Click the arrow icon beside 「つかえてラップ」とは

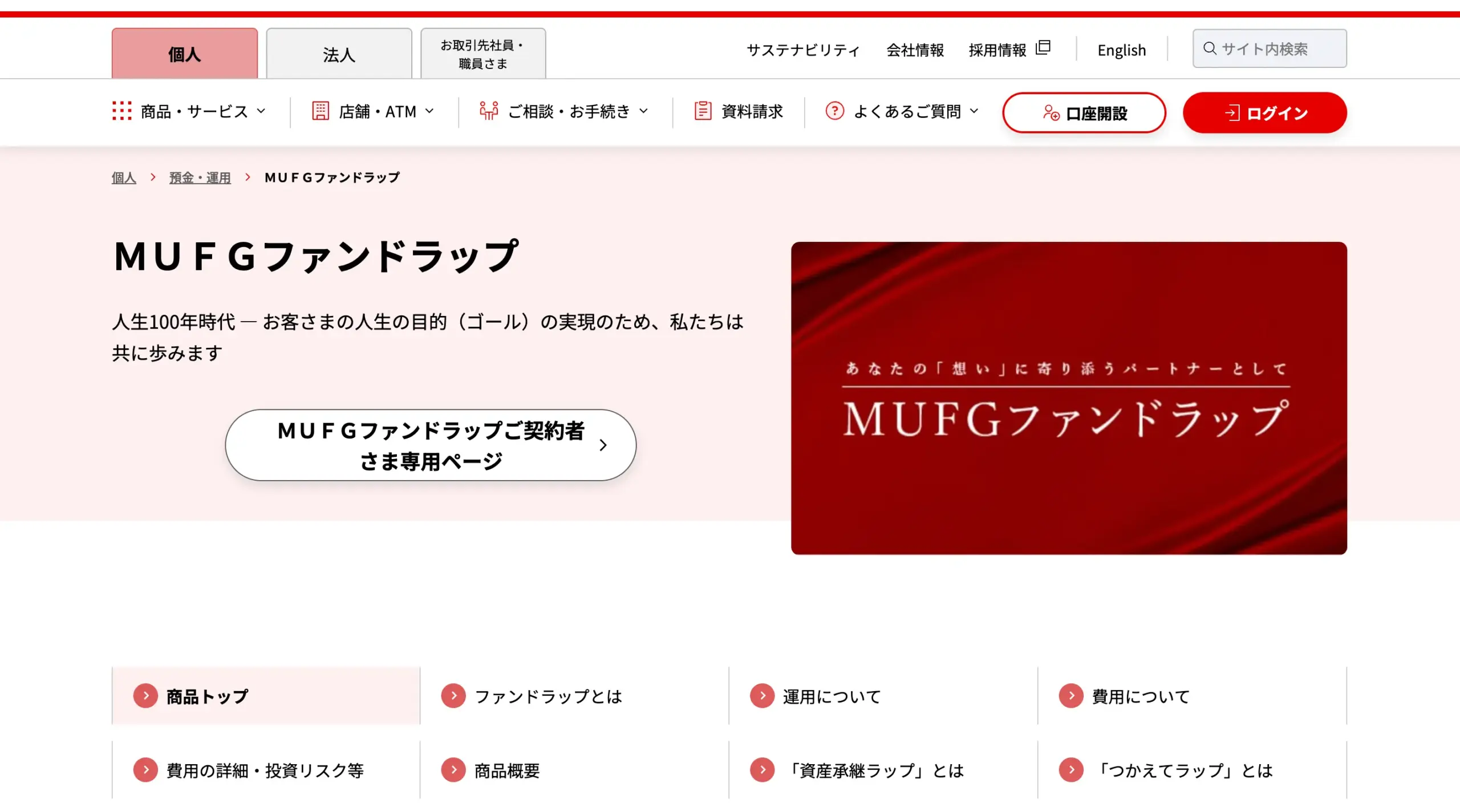pyautogui.click(x=1071, y=770)
